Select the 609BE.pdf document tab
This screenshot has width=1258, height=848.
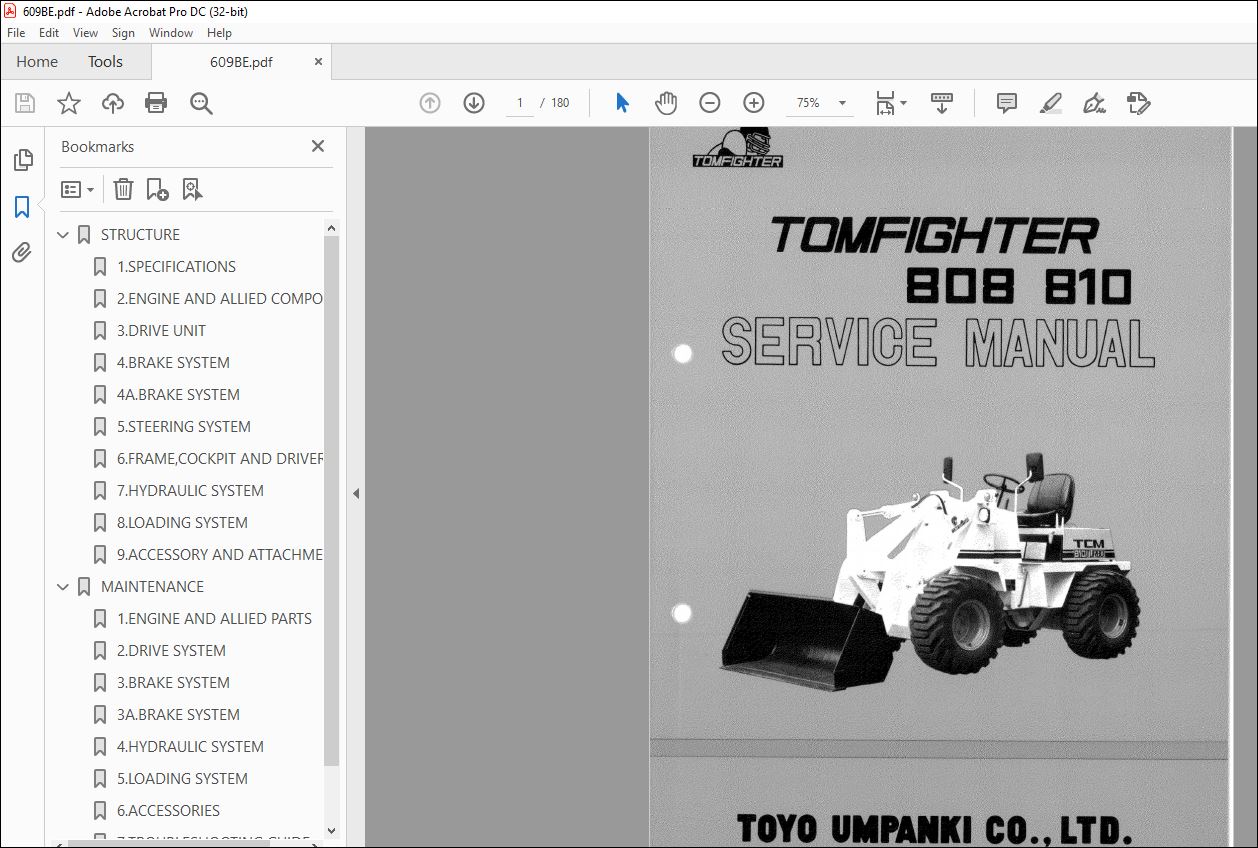(x=241, y=61)
